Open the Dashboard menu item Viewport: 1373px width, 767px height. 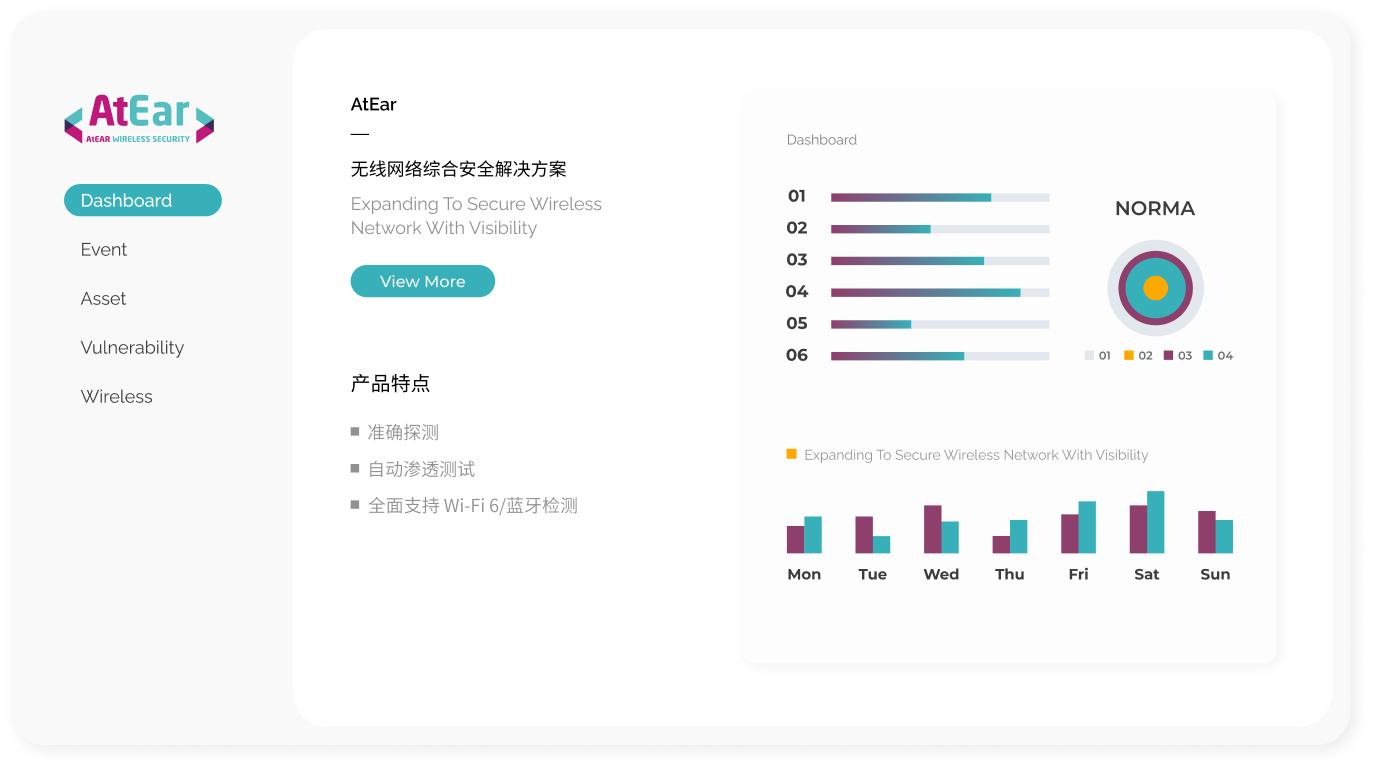(x=143, y=200)
